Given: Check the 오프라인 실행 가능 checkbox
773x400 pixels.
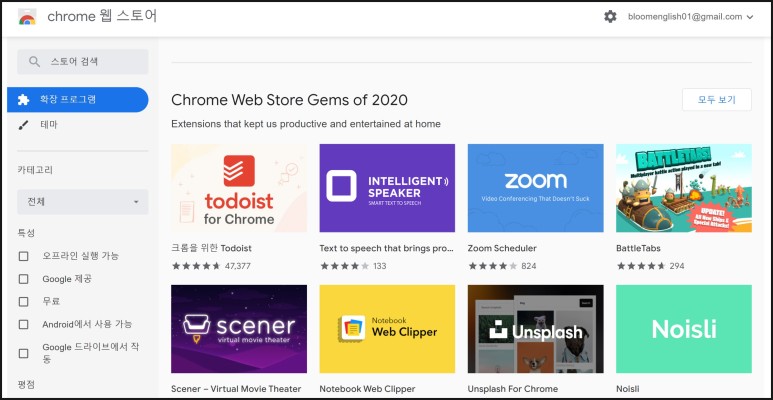Looking at the screenshot, I should [x=23, y=256].
